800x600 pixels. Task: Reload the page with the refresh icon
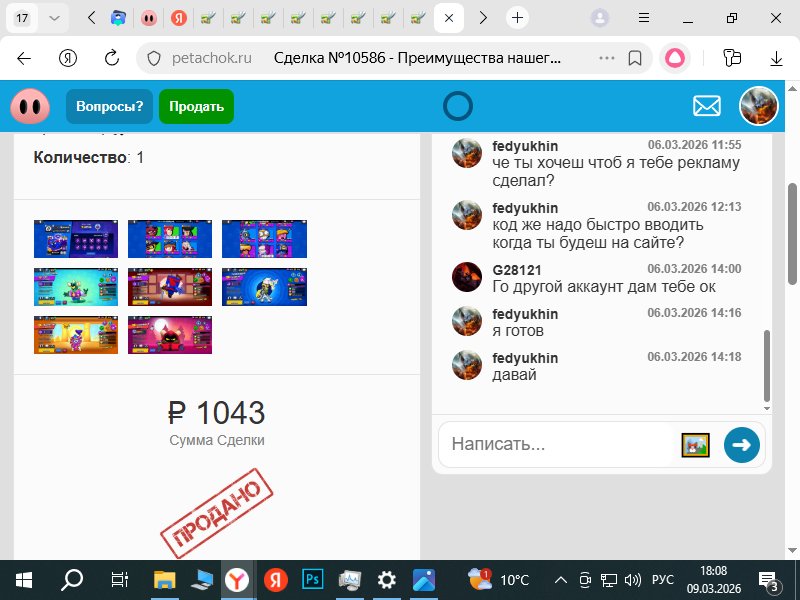(x=113, y=58)
